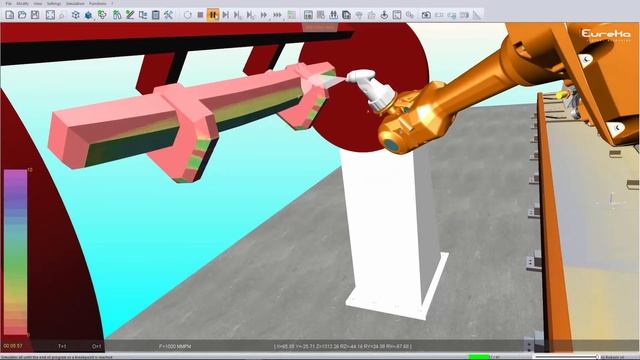The height and width of the screenshot is (360, 640).
Task: Fit the view with the expand-arrows icon
Action: [50, 15]
